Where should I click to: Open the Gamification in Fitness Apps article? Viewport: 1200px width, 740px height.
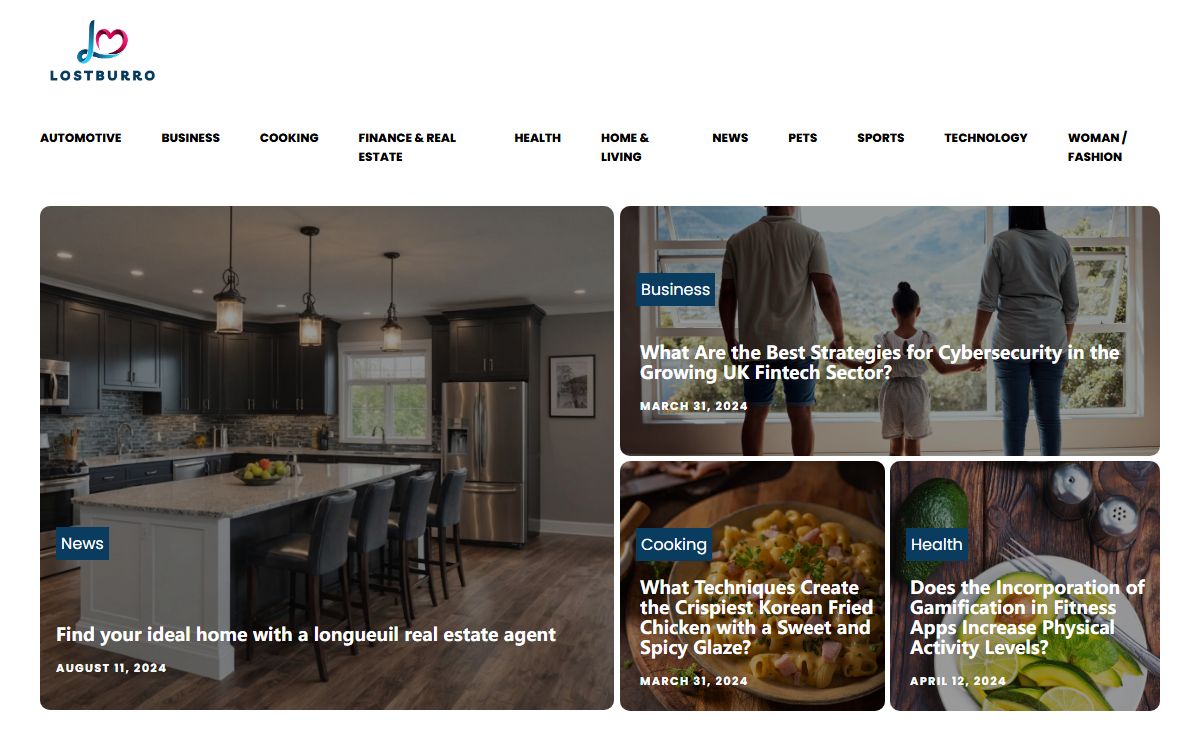click(1027, 617)
